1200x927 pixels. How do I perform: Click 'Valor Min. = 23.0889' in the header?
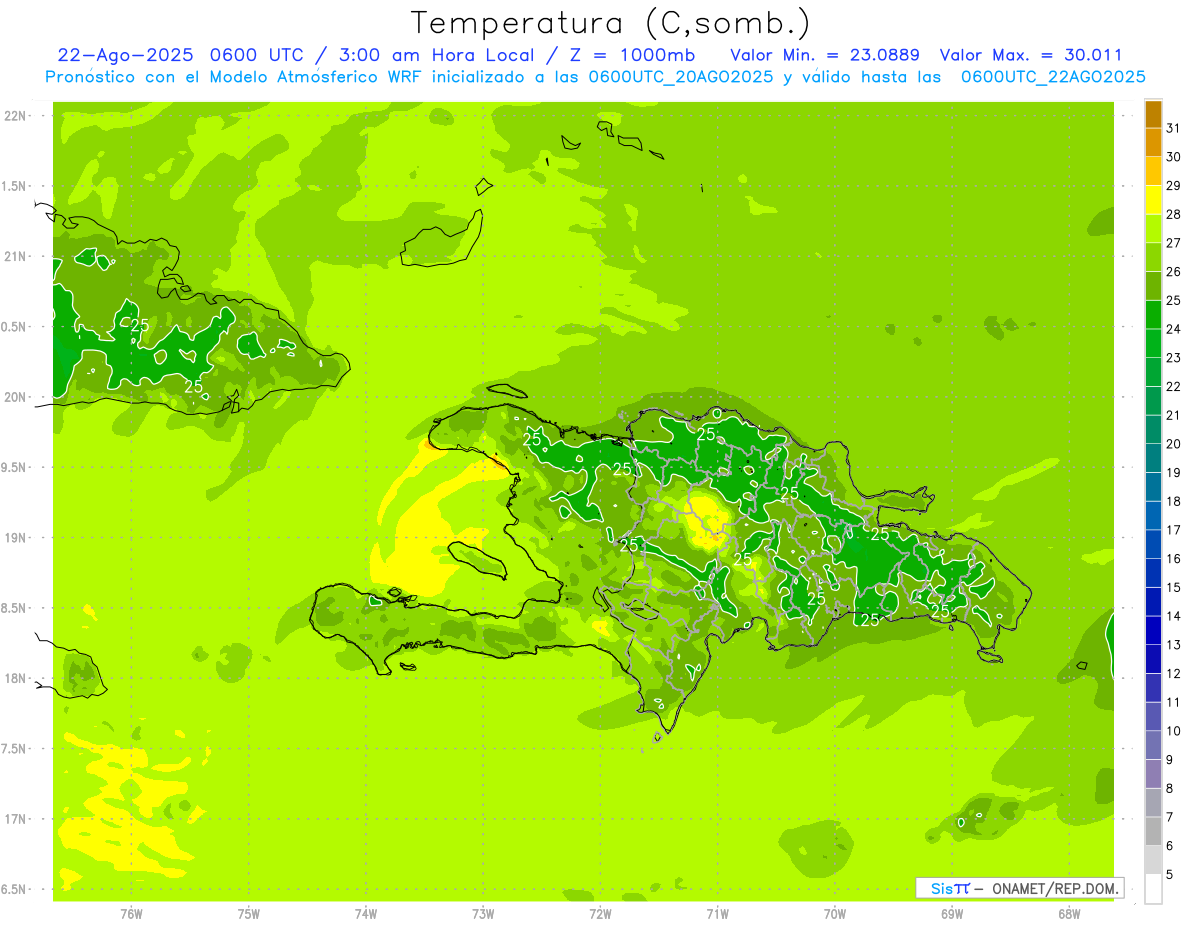tap(825, 55)
